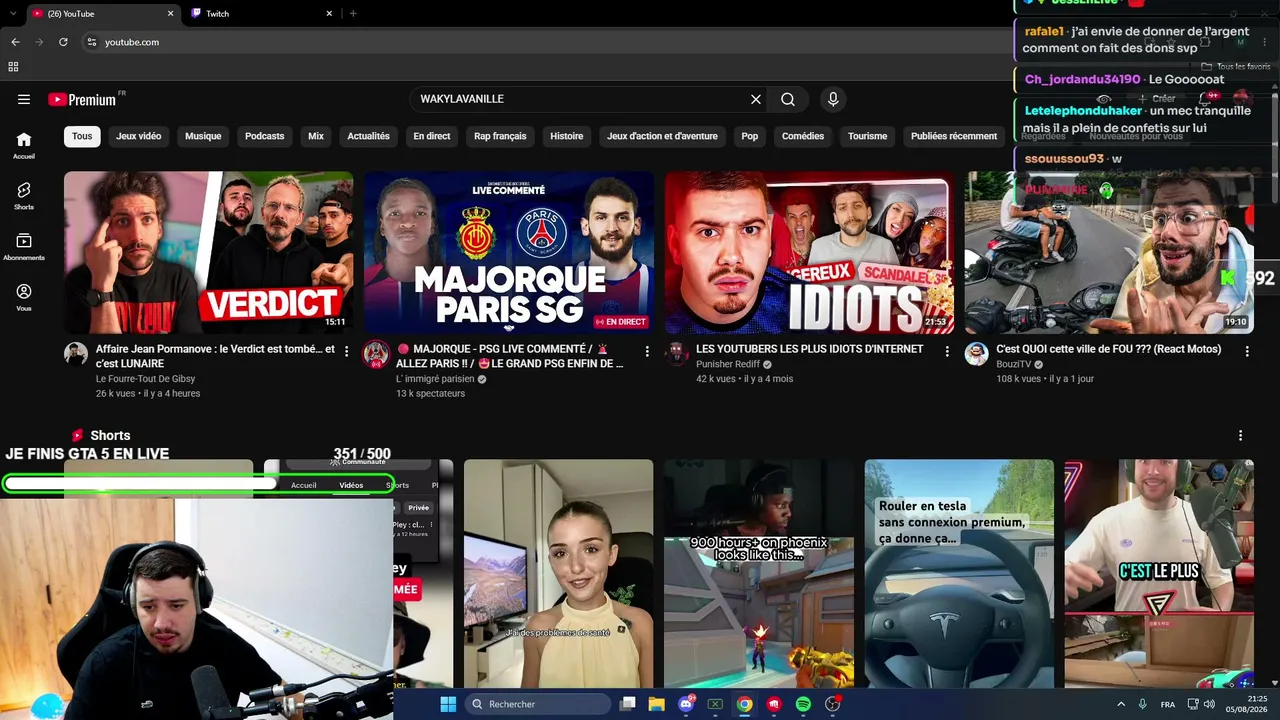Open the browser apps grid shortcut

[13, 67]
